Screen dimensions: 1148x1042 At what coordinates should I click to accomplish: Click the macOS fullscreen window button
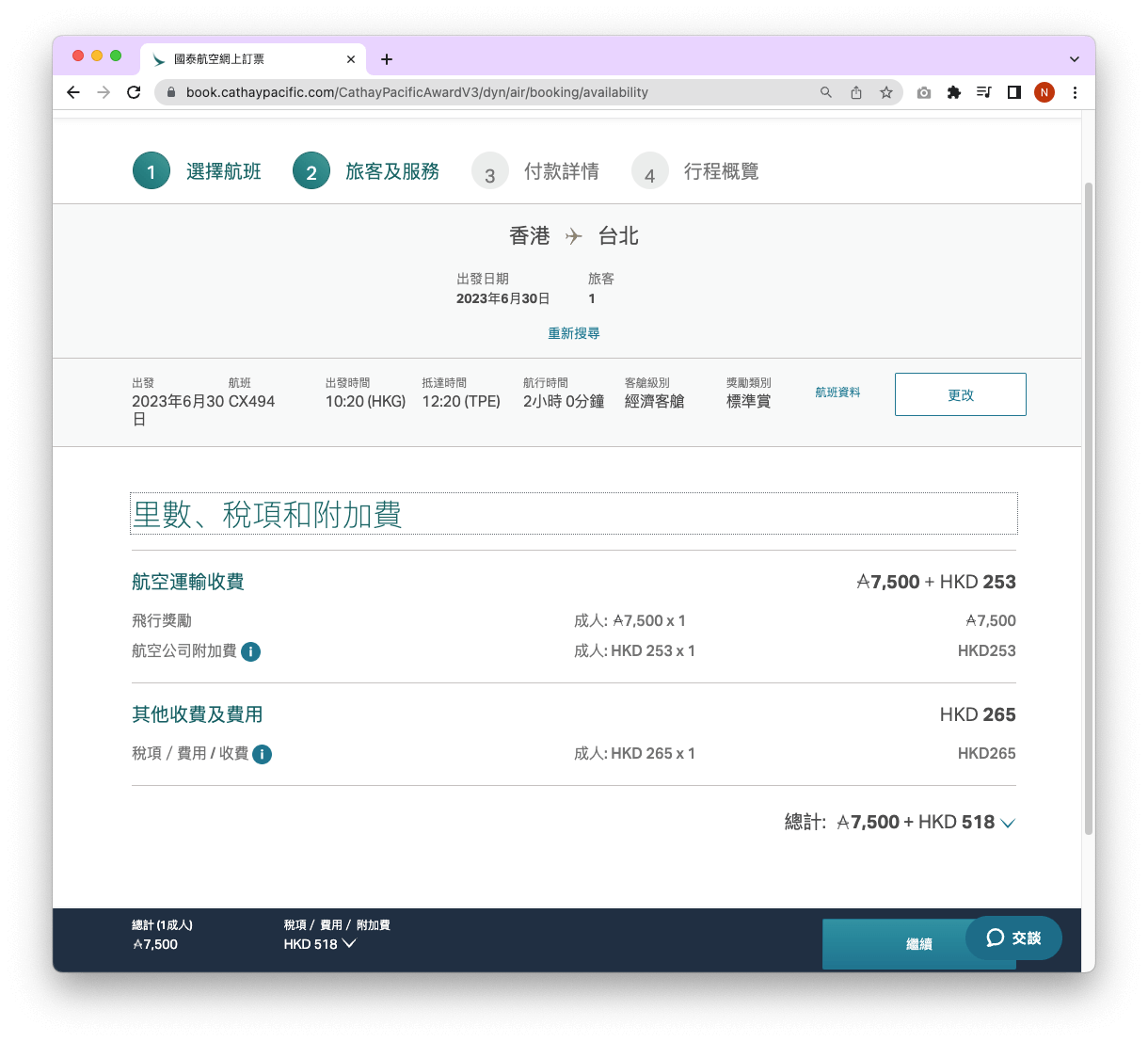click(x=116, y=56)
